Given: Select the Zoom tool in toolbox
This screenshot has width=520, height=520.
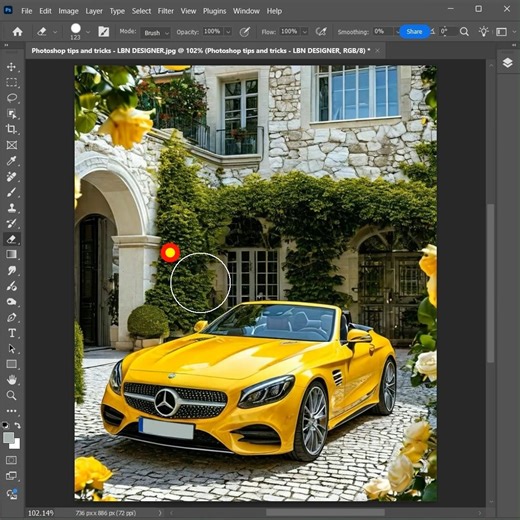Looking at the screenshot, I should point(12,395).
